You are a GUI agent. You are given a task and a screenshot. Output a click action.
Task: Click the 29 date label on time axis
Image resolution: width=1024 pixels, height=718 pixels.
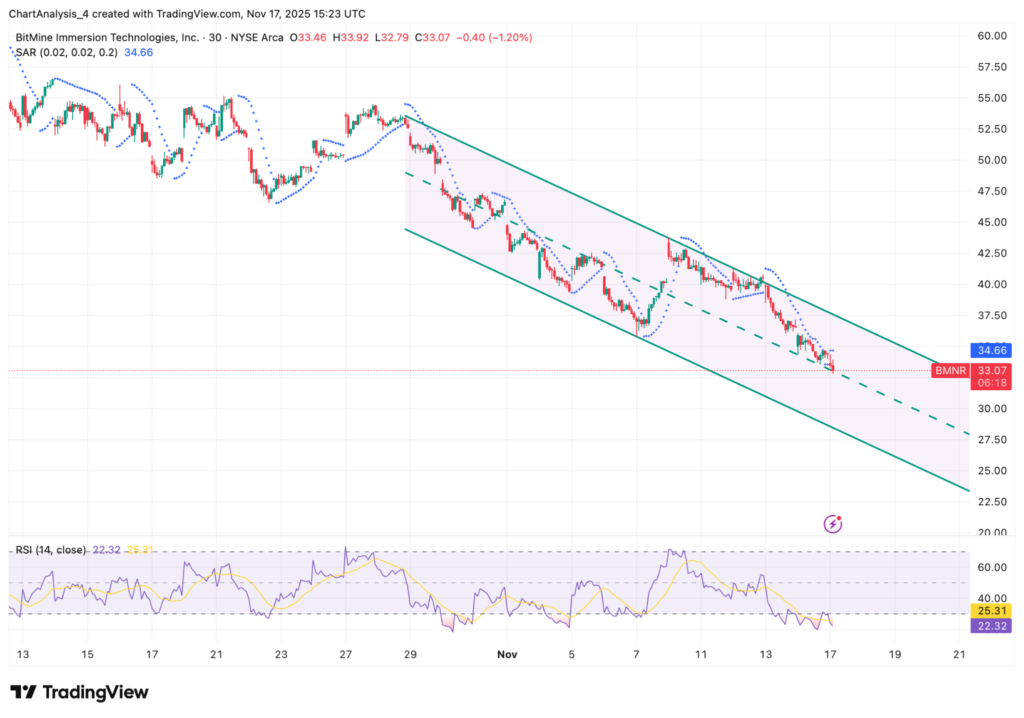click(x=410, y=656)
